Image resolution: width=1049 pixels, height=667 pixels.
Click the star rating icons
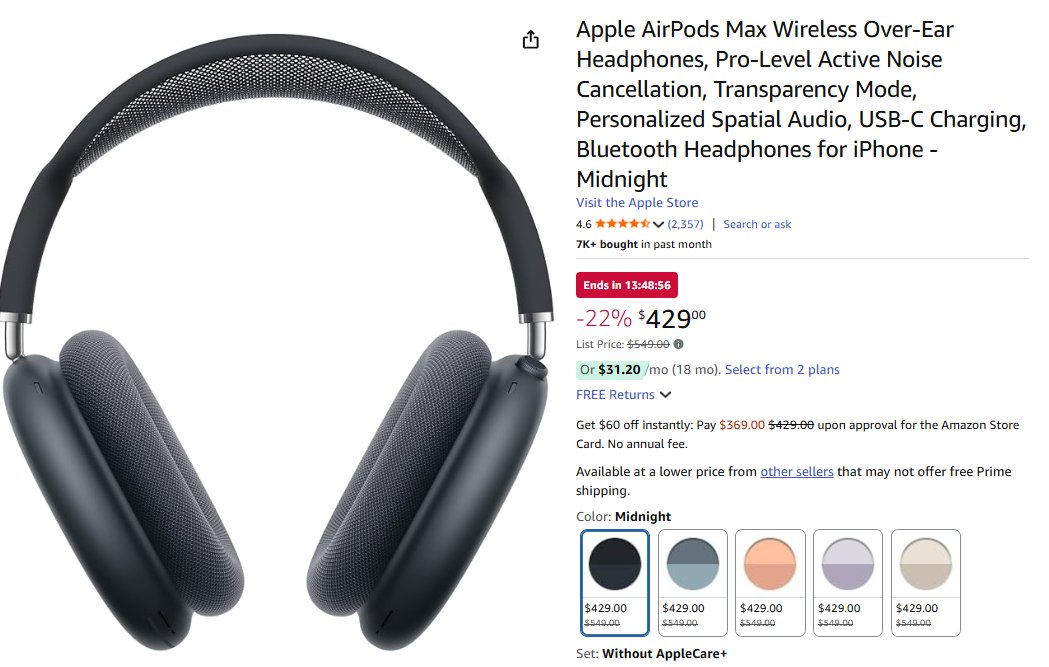click(x=622, y=224)
